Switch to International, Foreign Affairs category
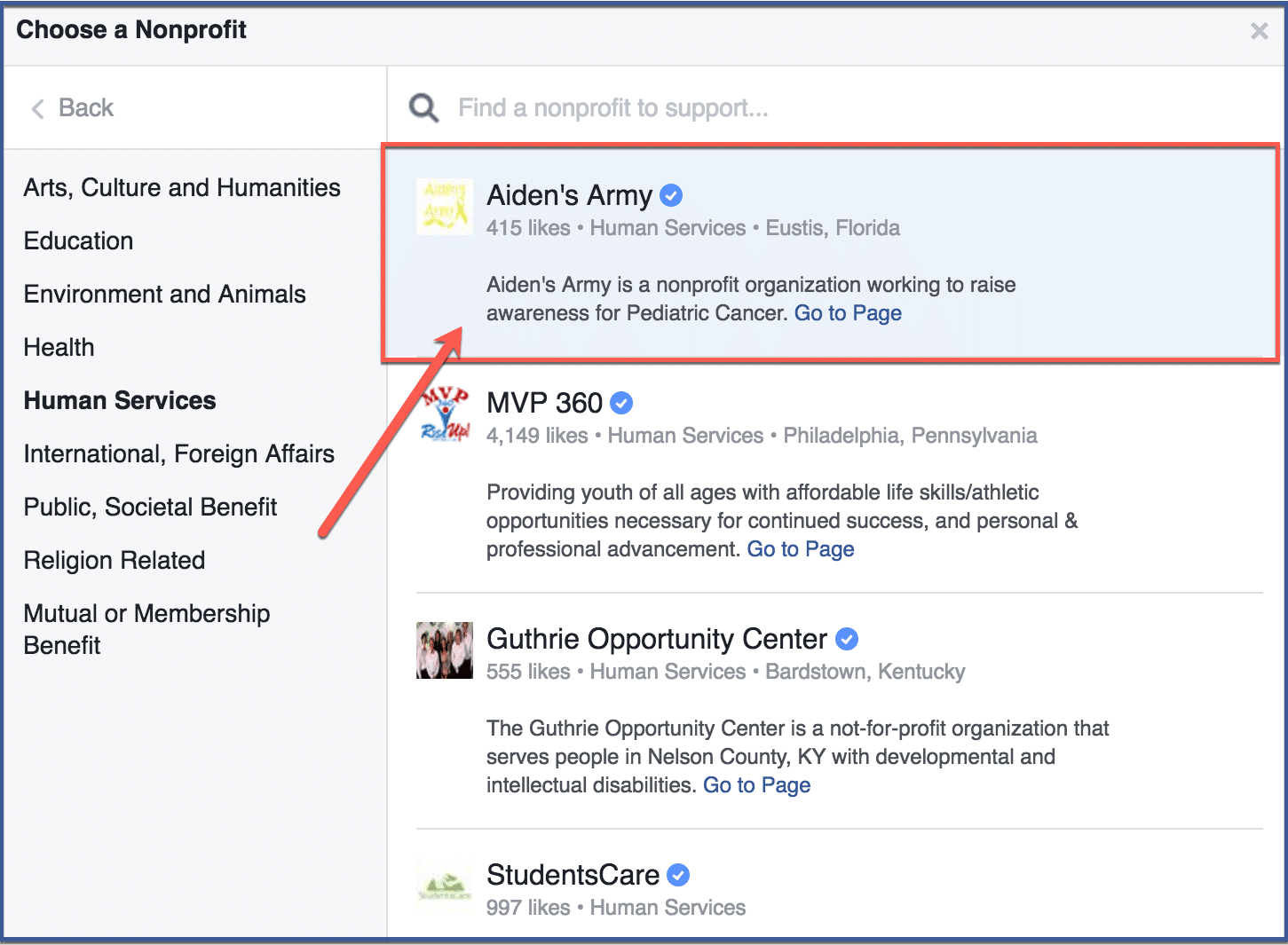The width and height of the screenshot is (1288, 945). [x=178, y=453]
